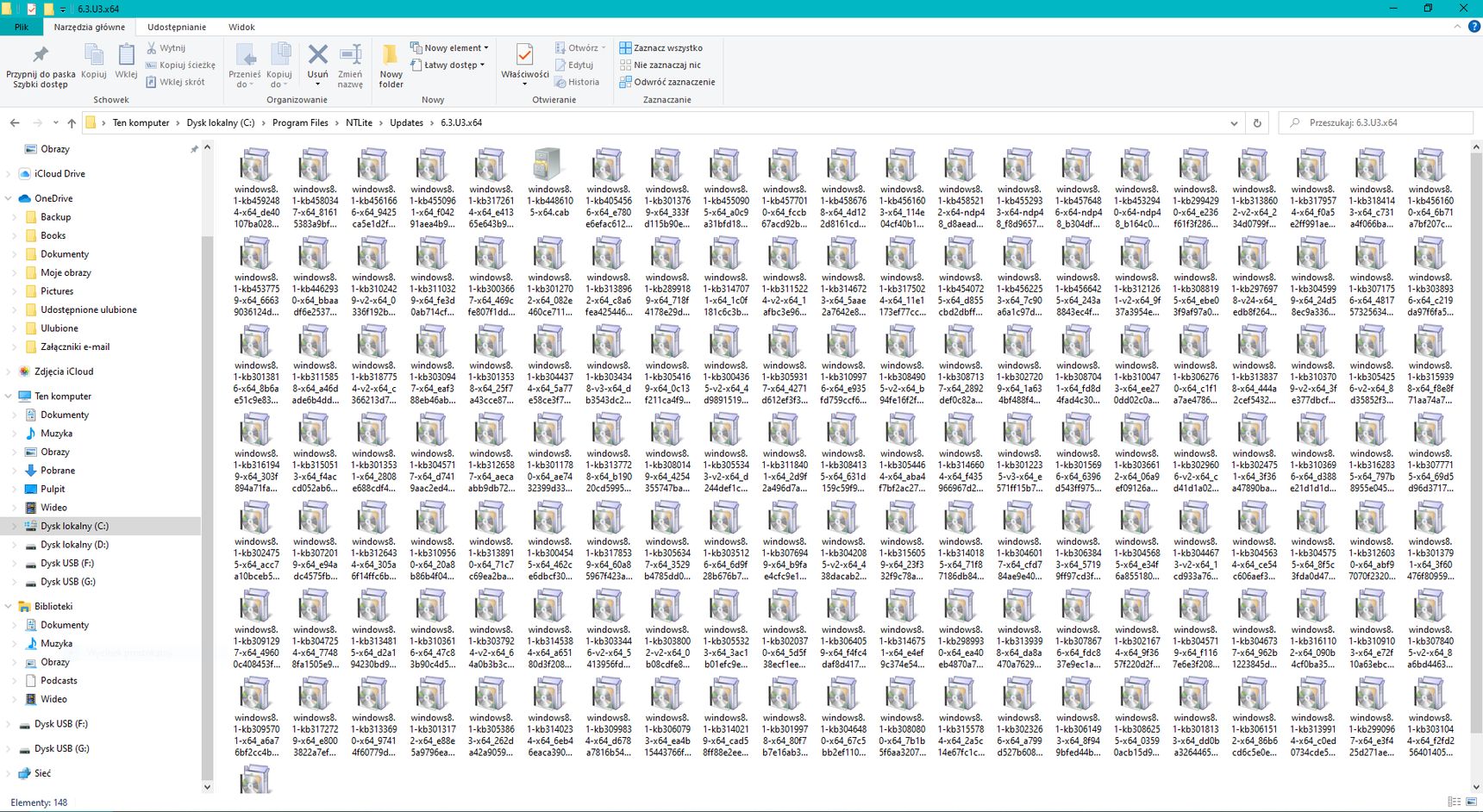Click Kopiuj ścieżkę in the ribbon
The width and height of the screenshot is (1483, 812).
click(x=180, y=65)
